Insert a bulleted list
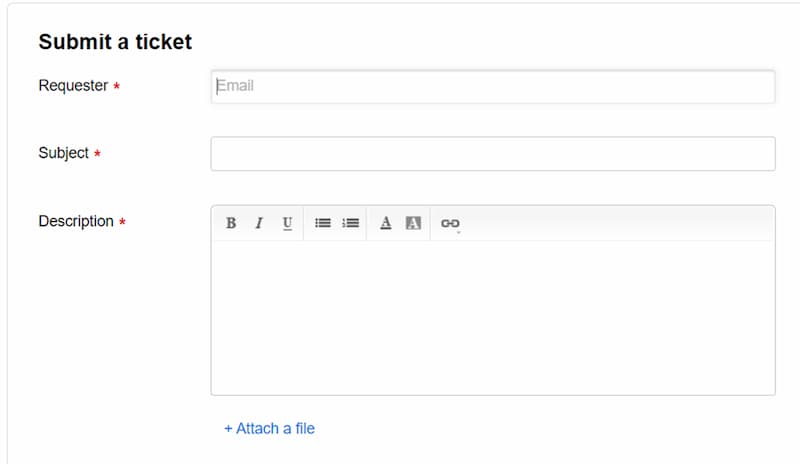The image size is (800, 464). [322, 223]
